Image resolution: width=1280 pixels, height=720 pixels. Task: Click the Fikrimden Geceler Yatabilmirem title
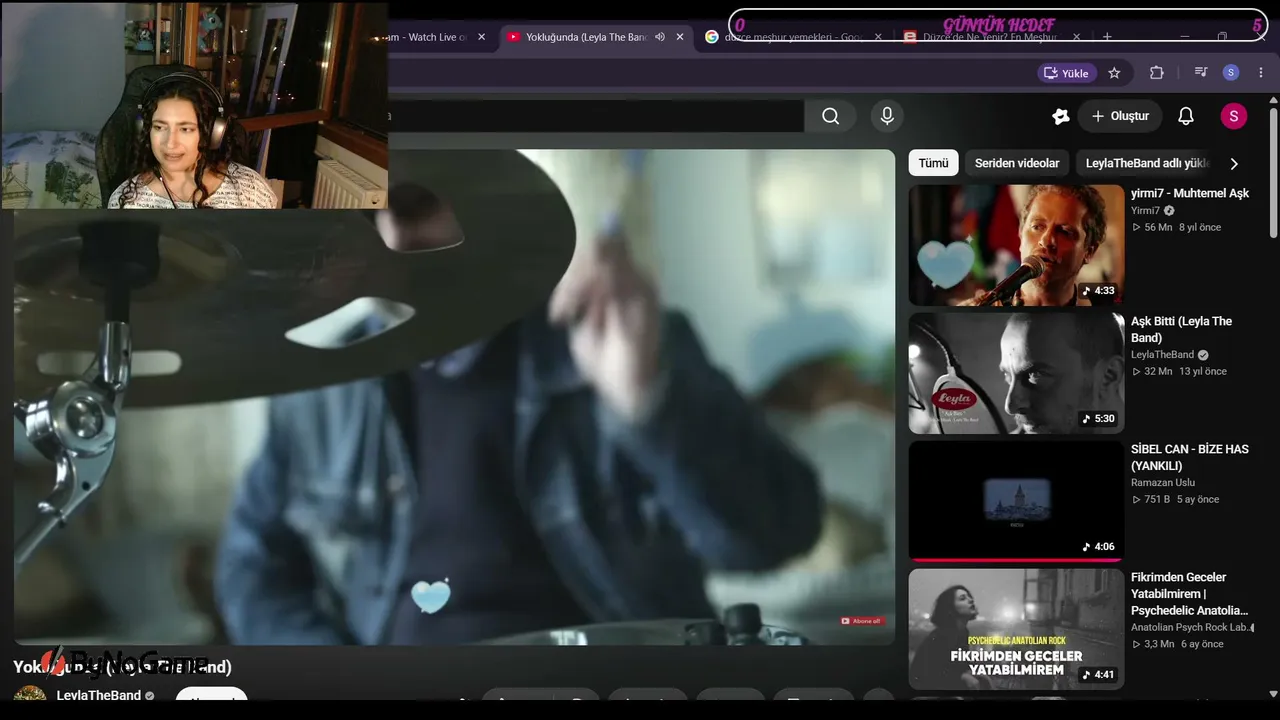[1190, 593]
